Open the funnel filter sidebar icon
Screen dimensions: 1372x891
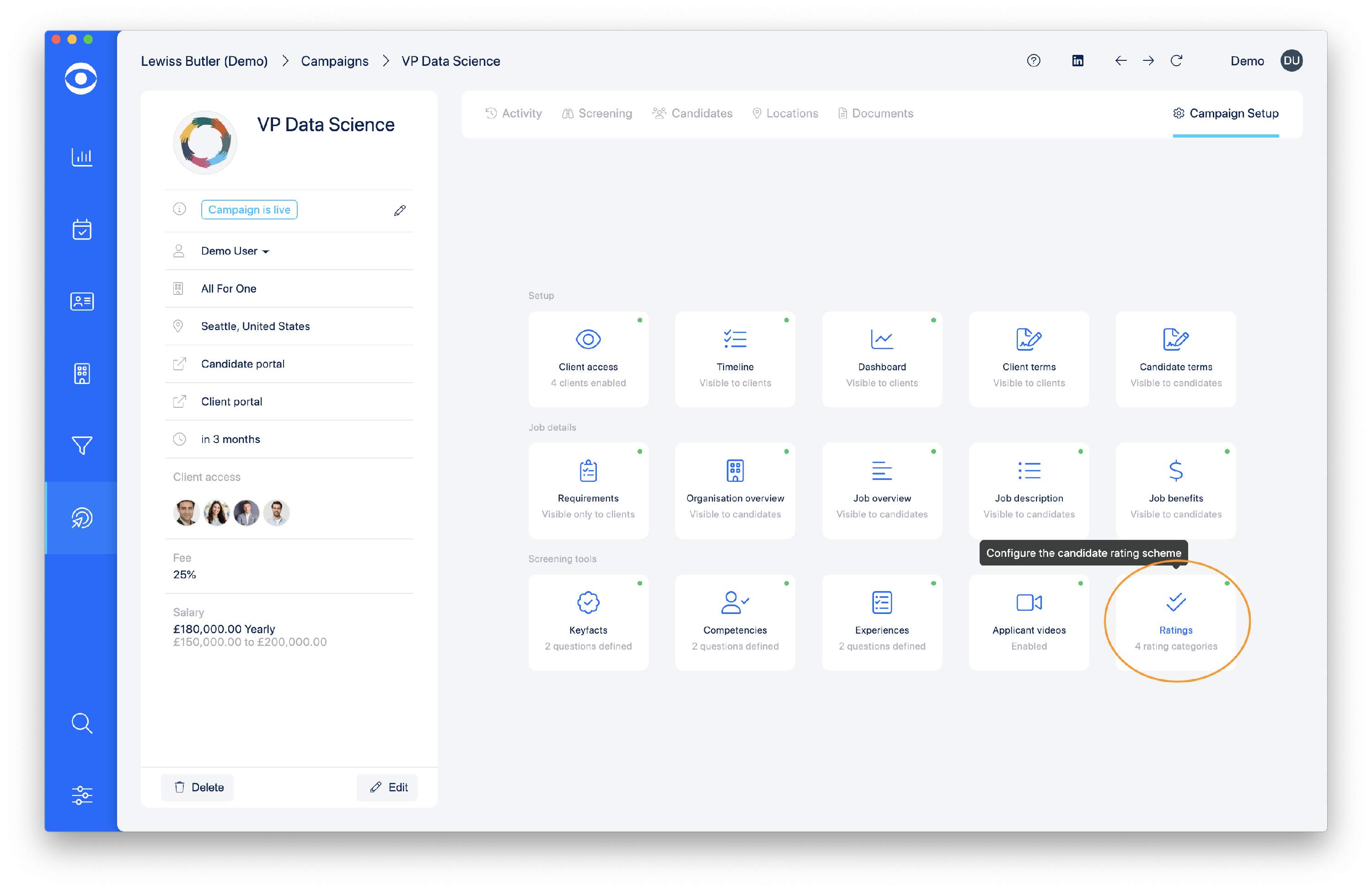pyautogui.click(x=81, y=445)
